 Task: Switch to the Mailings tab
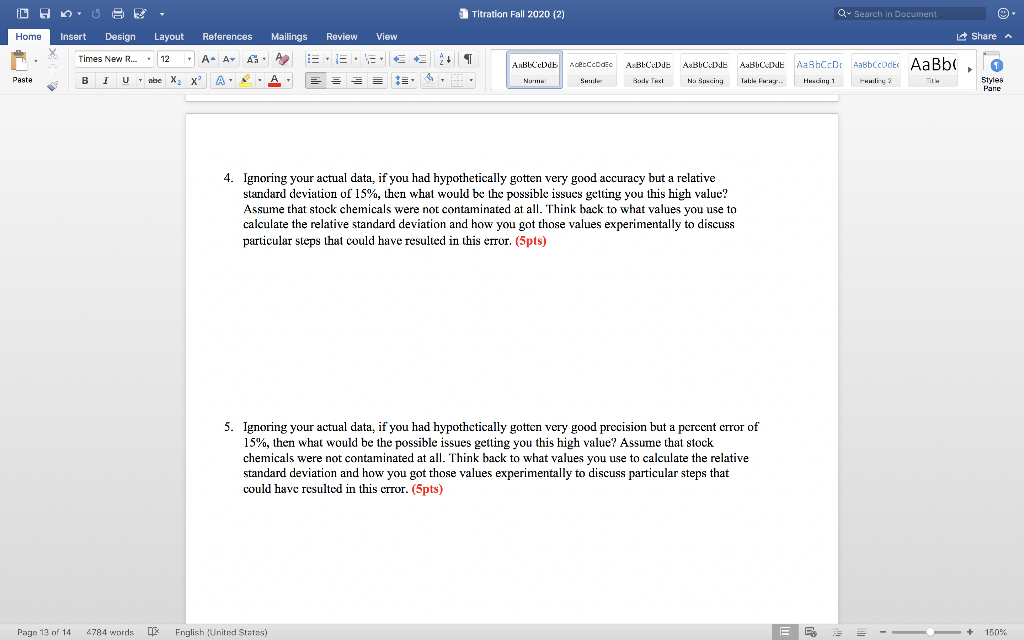coord(289,36)
